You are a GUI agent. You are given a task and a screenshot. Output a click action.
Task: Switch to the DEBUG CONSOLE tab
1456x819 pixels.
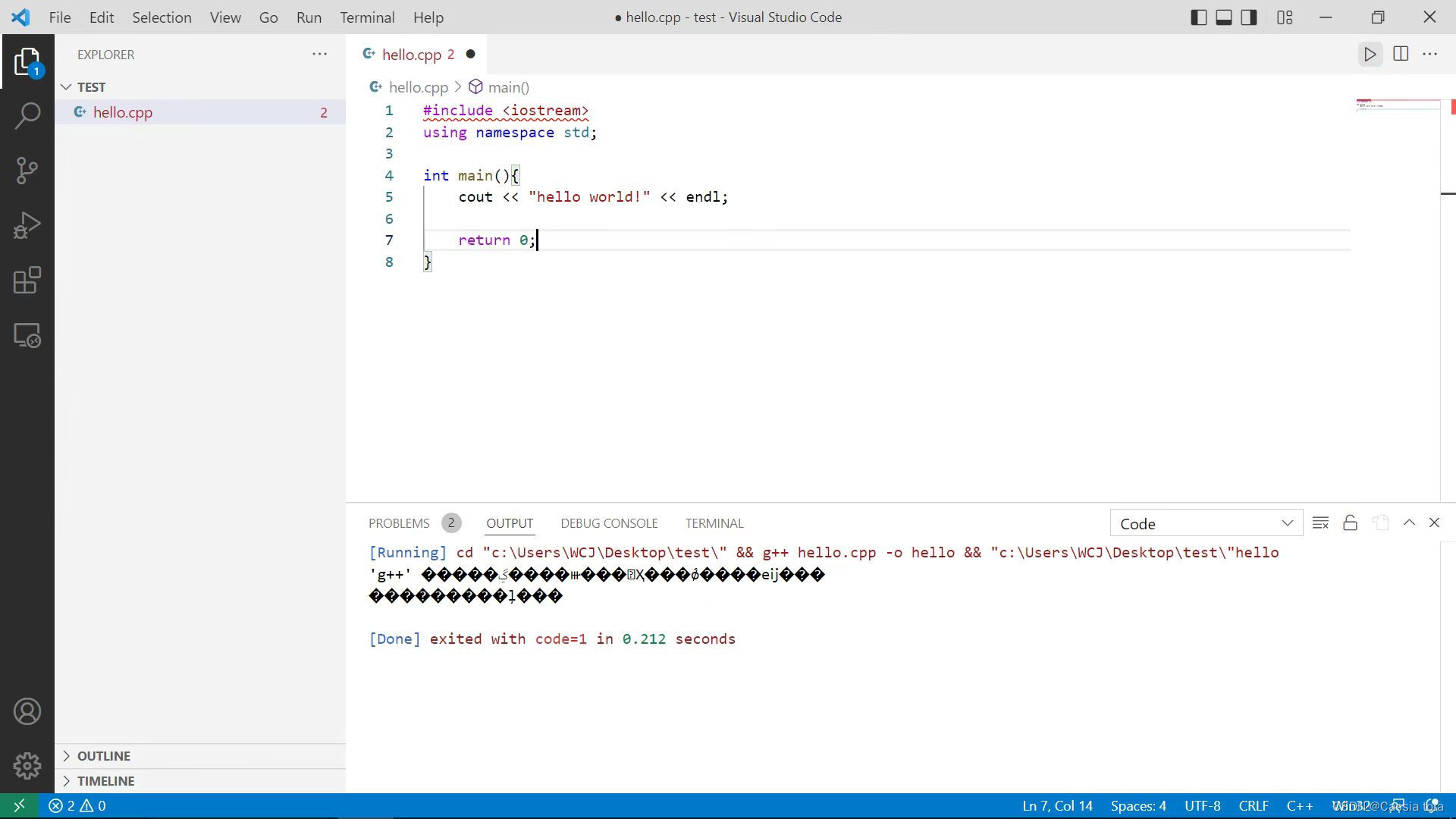pos(609,523)
